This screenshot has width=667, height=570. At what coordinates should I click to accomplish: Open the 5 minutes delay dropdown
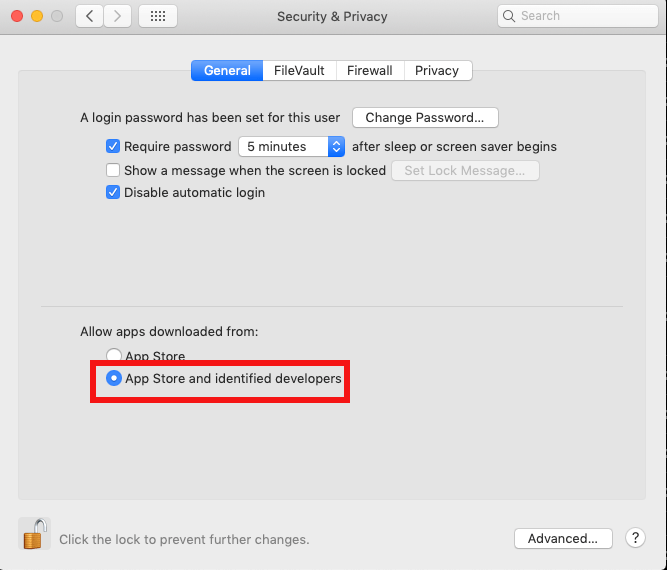(291, 146)
